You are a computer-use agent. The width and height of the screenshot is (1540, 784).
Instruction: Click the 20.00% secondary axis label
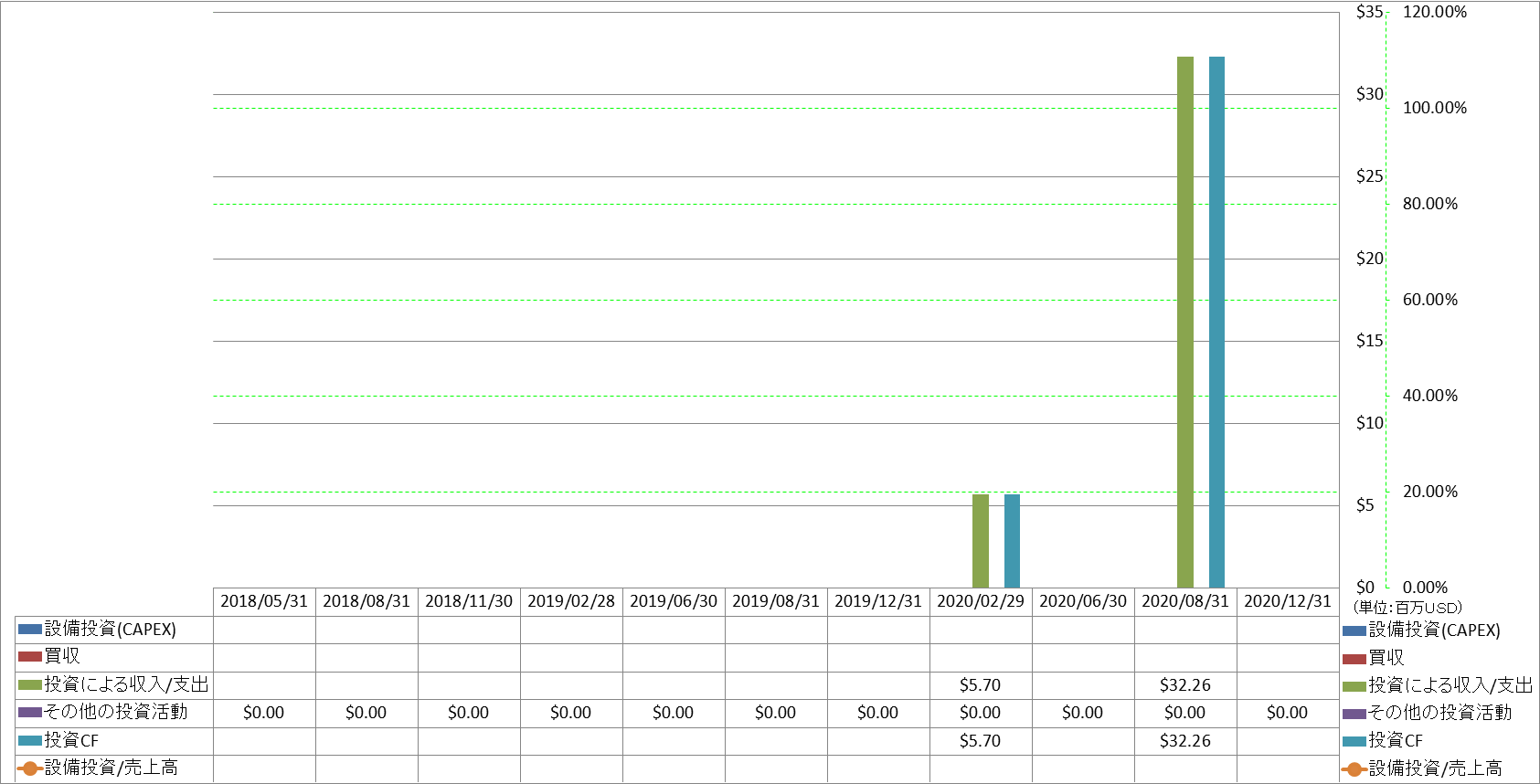click(x=1430, y=492)
